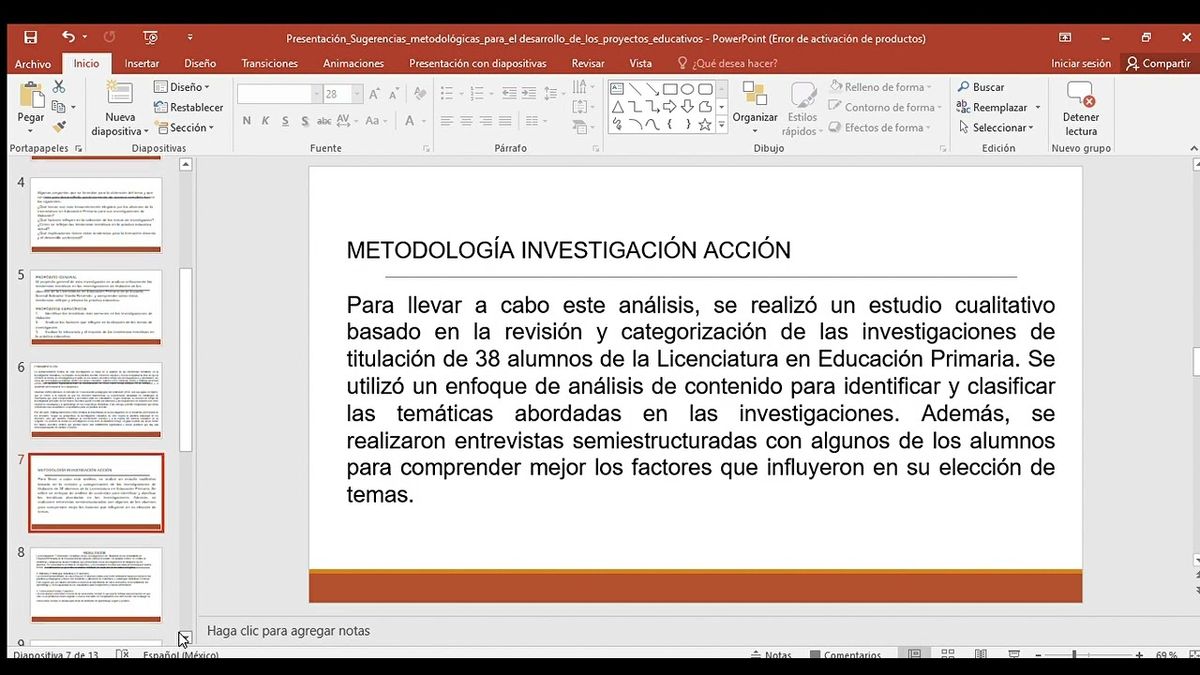Select the star shape in gallery
The width and height of the screenshot is (1200, 675).
point(706,125)
